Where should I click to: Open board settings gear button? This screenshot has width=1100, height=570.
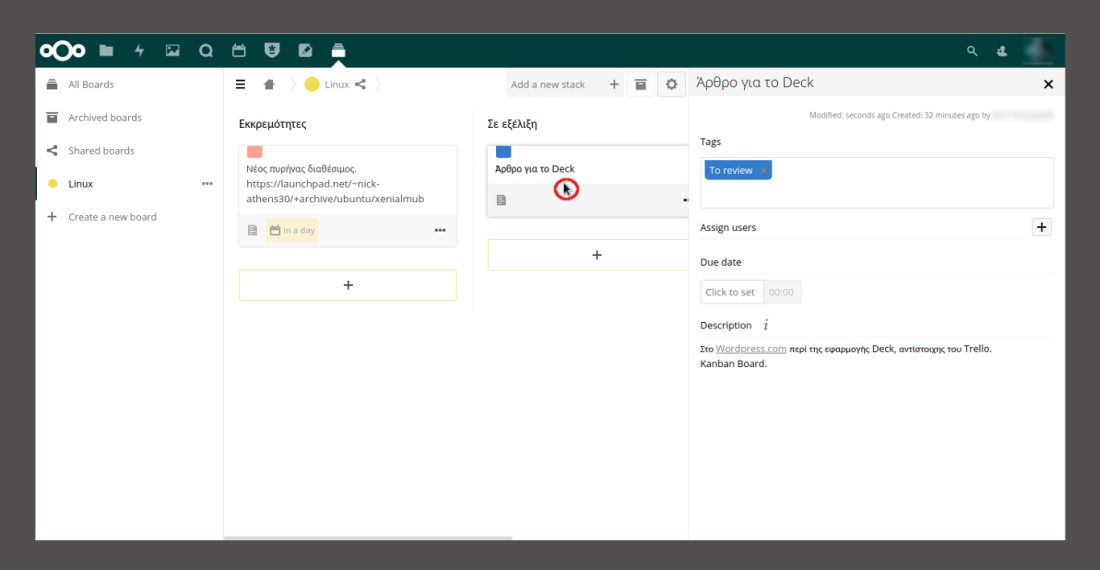coord(672,85)
